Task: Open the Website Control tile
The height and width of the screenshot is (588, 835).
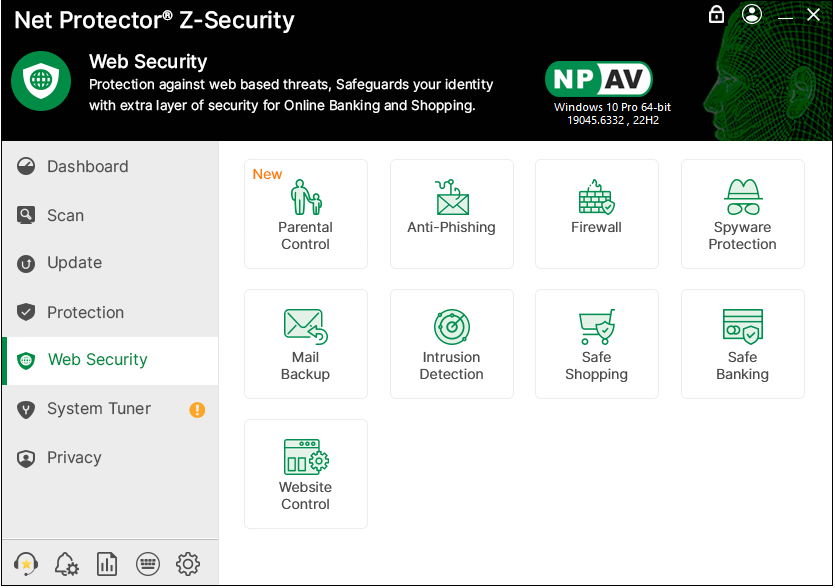Action: [x=305, y=474]
